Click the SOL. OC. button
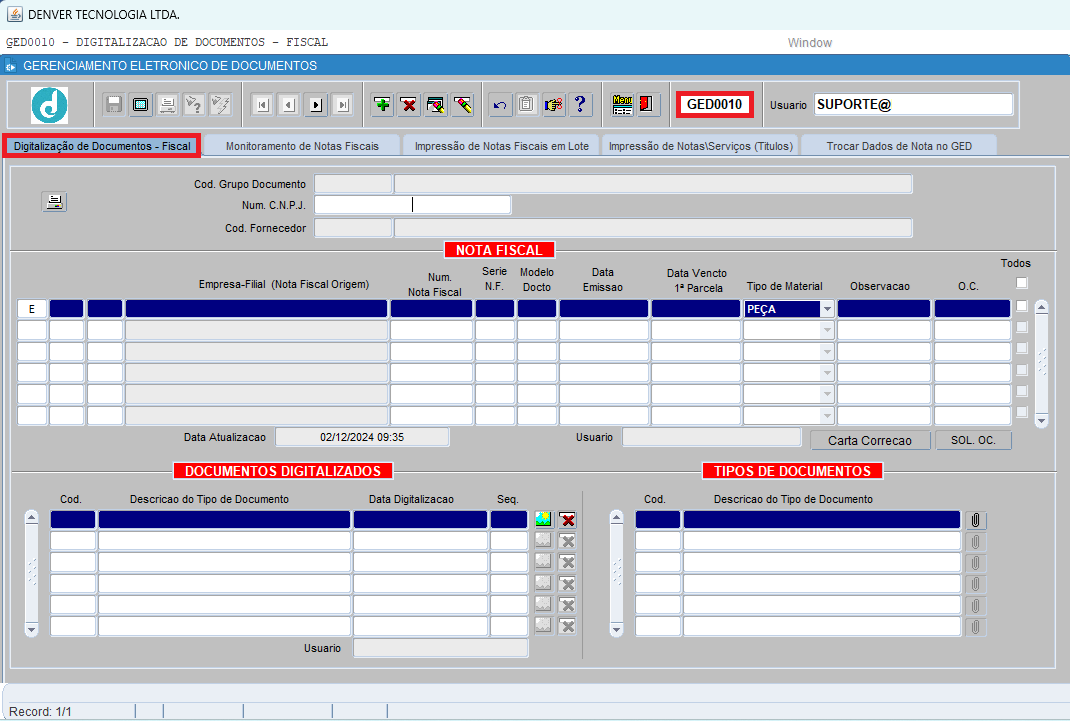The image size is (1070, 721). point(973,441)
